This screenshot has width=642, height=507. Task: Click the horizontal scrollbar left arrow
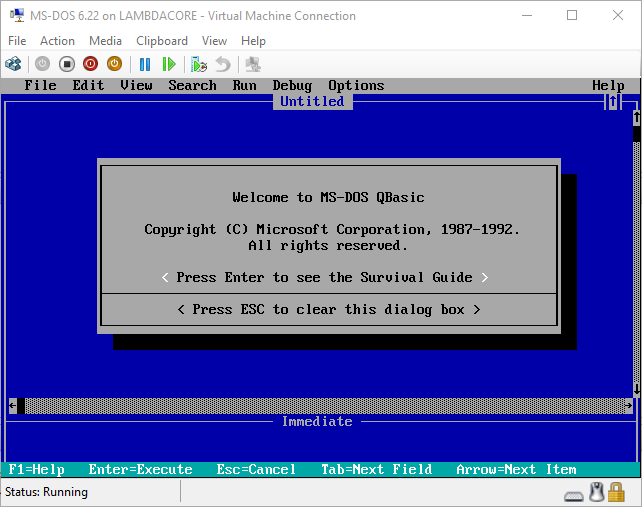[13, 405]
